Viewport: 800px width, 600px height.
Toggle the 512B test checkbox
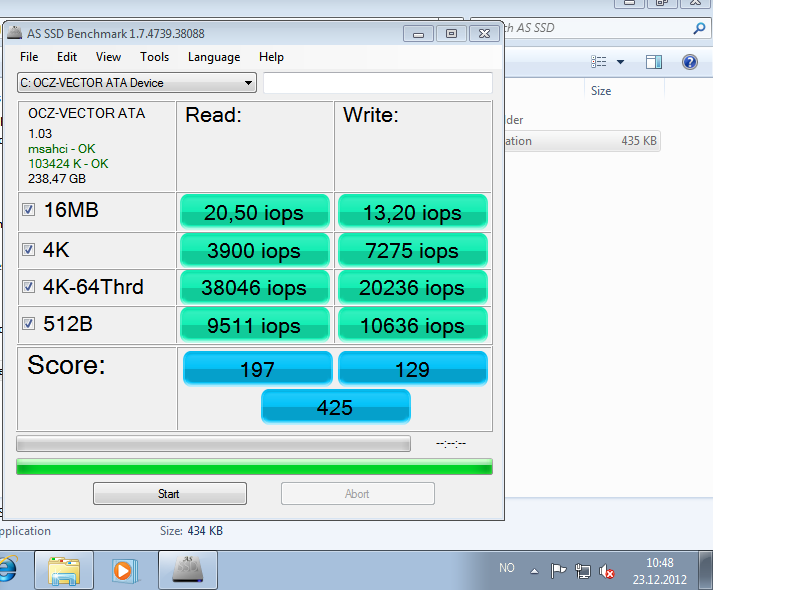point(29,323)
